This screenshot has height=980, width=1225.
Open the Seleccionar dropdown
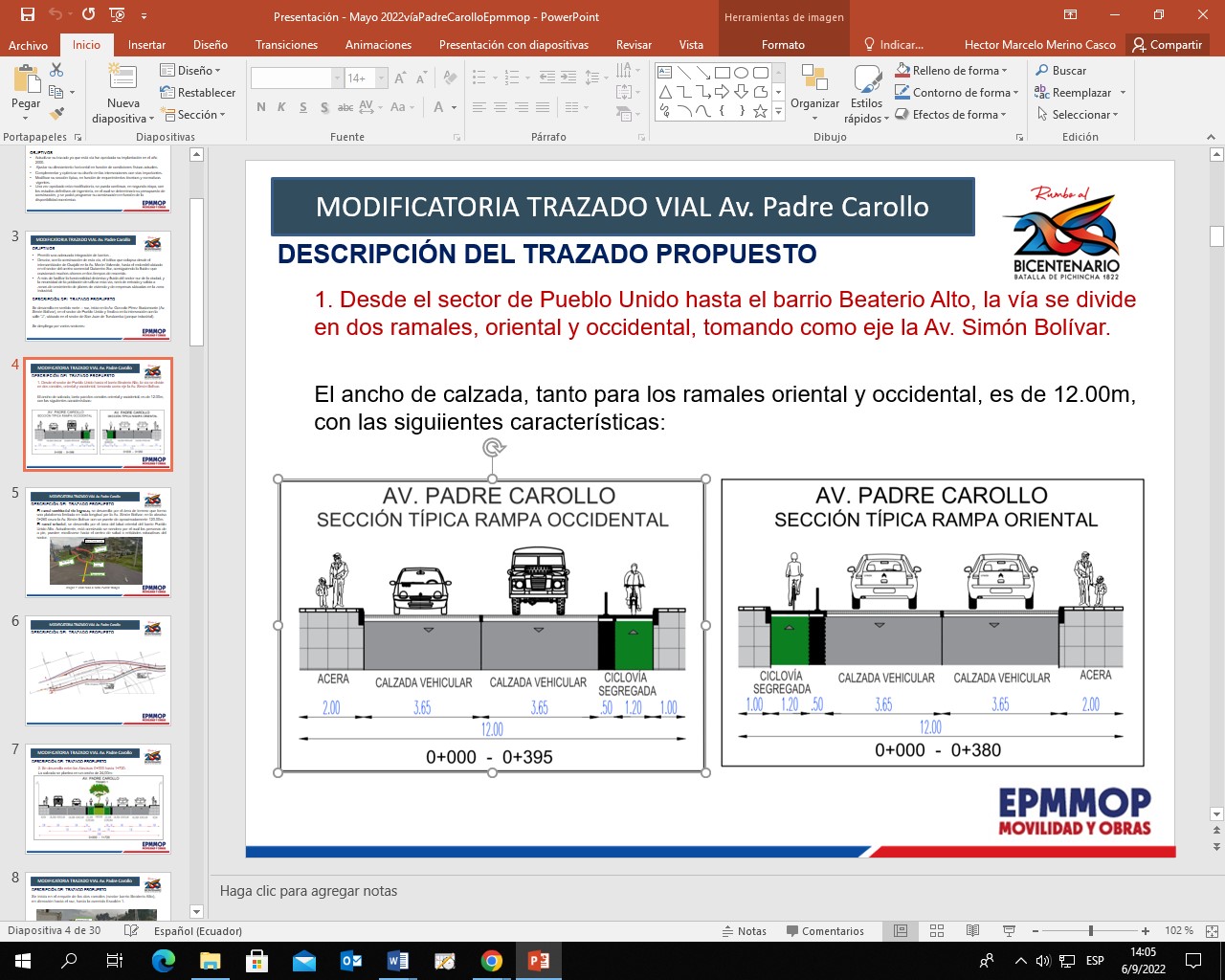click(1077, 115)
